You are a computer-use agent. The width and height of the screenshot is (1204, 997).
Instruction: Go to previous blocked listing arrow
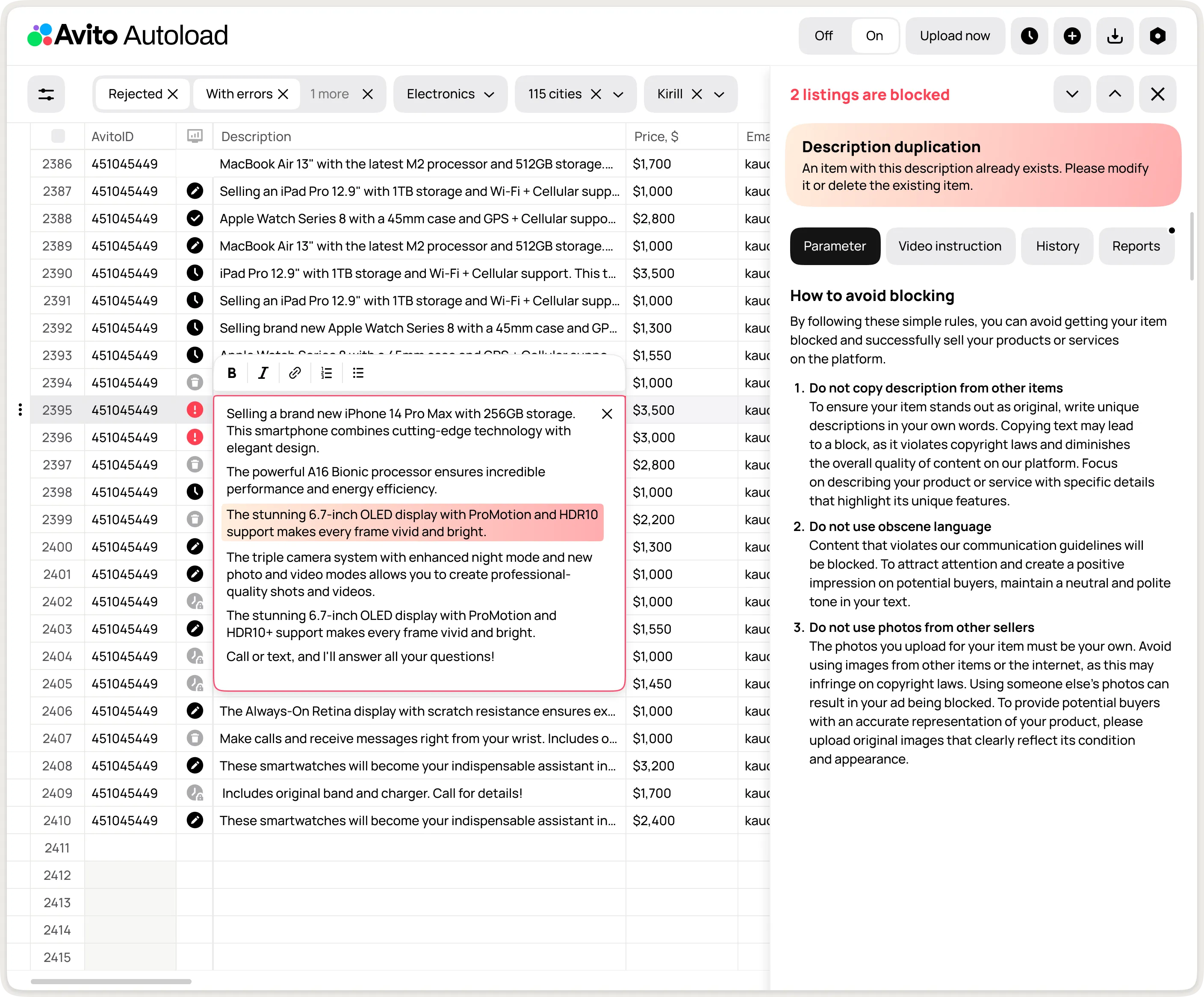[x=1115, y=94]
